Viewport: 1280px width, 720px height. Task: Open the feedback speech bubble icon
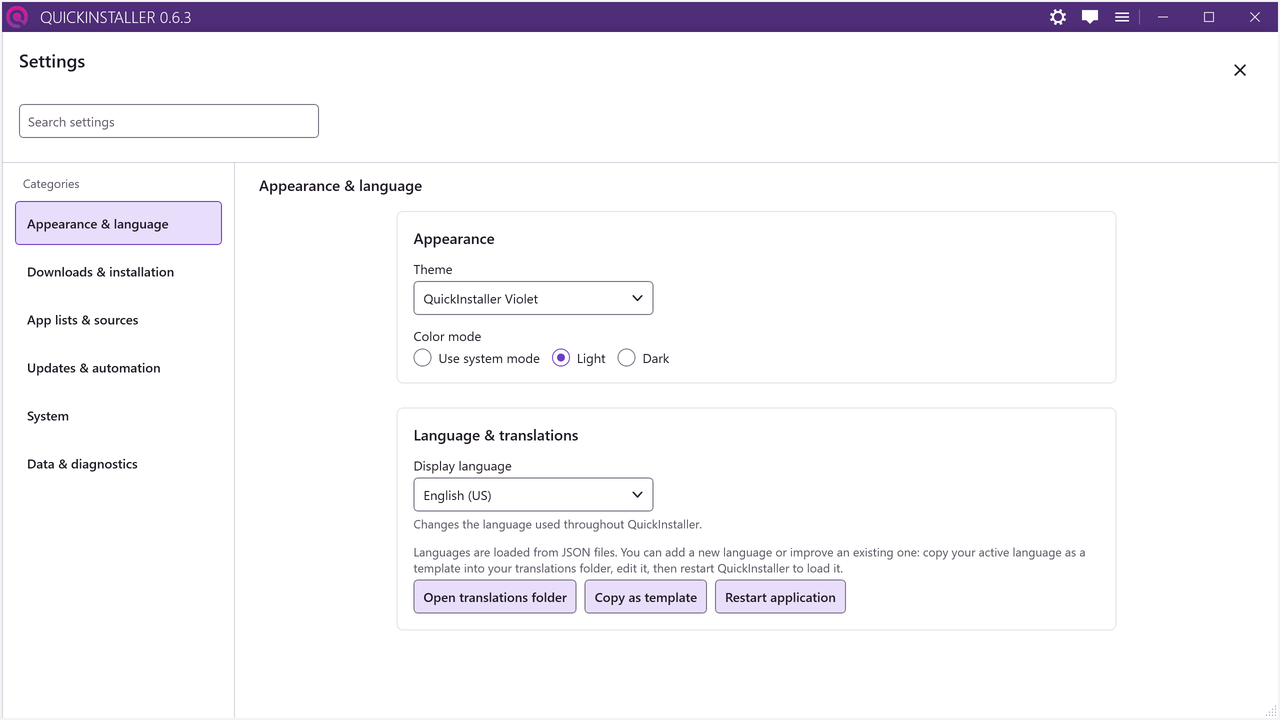click(x=1090, y=17)
